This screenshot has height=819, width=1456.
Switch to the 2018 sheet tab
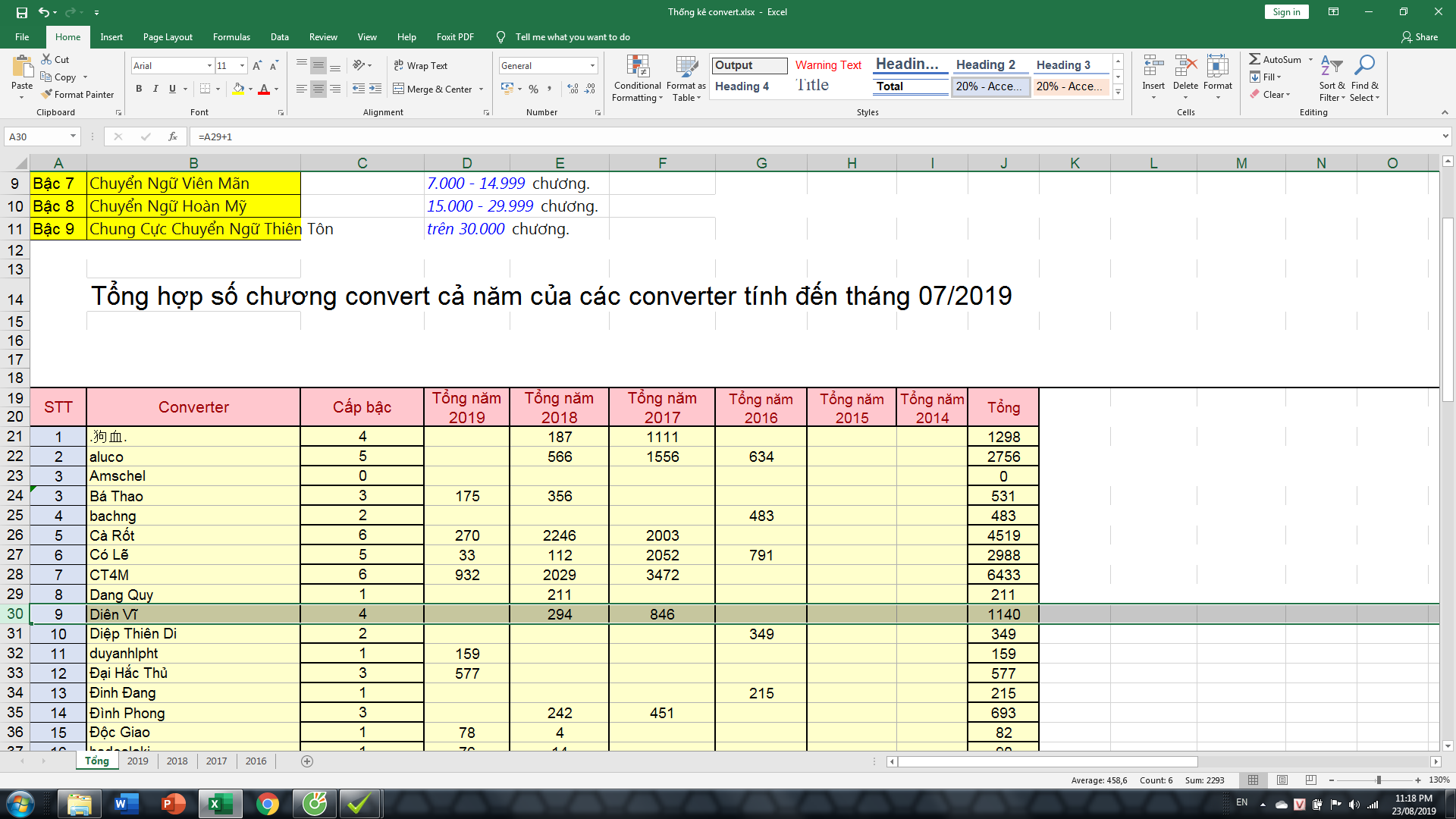(177, 761)
